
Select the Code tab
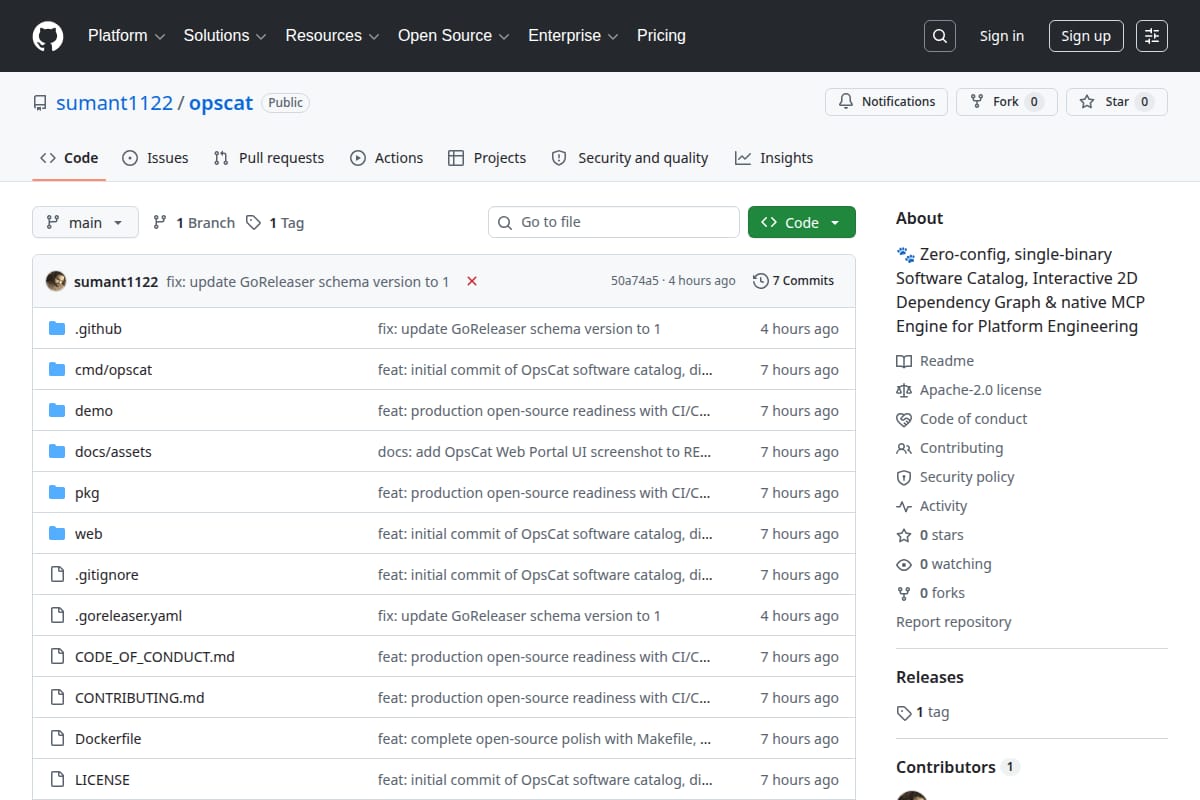[69, 158]
